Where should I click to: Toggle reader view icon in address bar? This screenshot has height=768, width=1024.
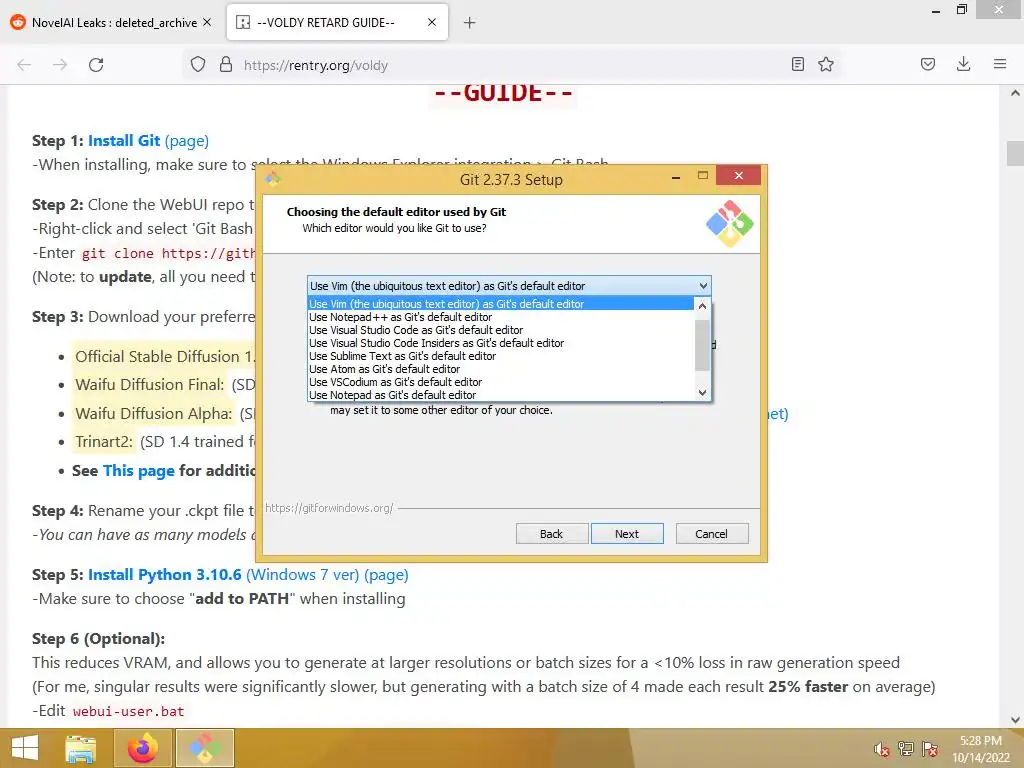[x=797, y=64]
